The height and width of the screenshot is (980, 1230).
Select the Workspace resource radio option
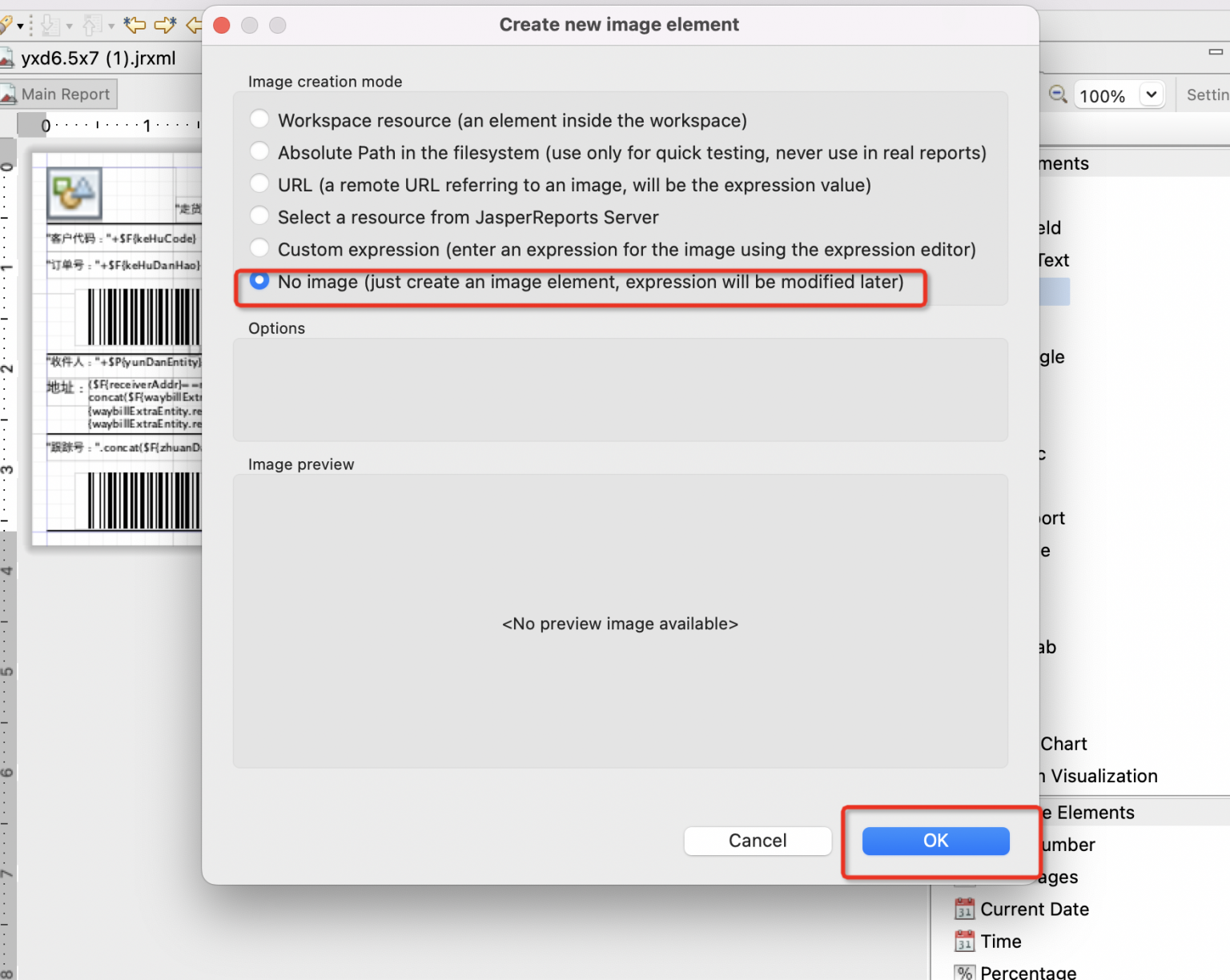(x=259, y=119)
